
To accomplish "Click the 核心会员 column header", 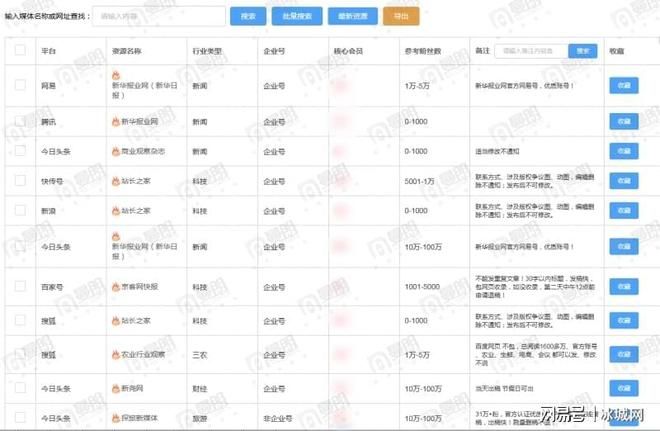I will [x=348, y=51].
